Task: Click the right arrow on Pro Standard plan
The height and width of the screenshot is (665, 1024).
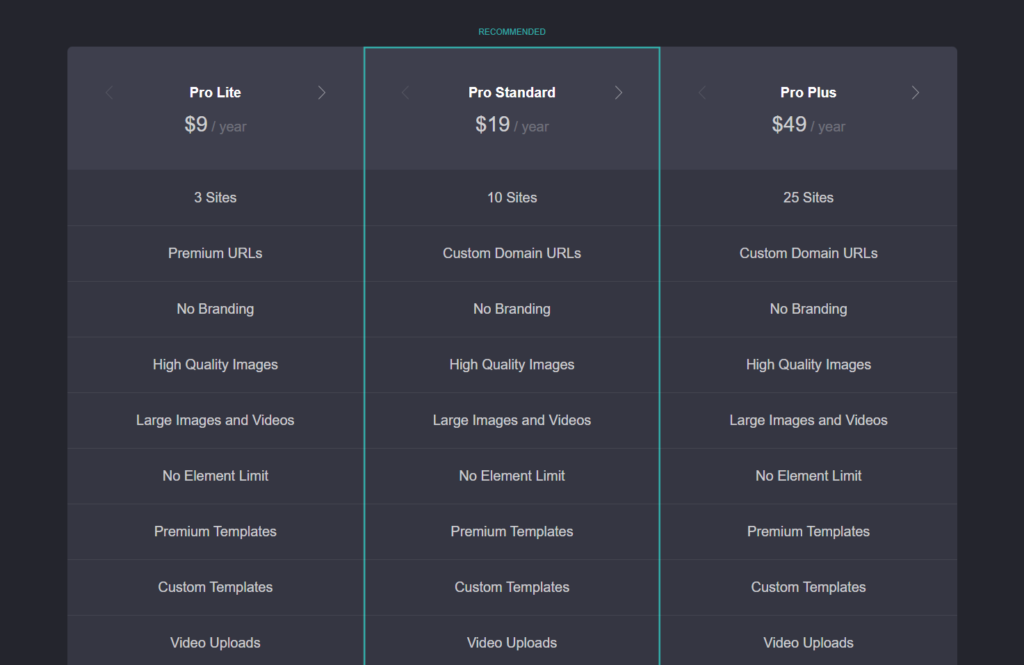Action: (x=618, y=92)
